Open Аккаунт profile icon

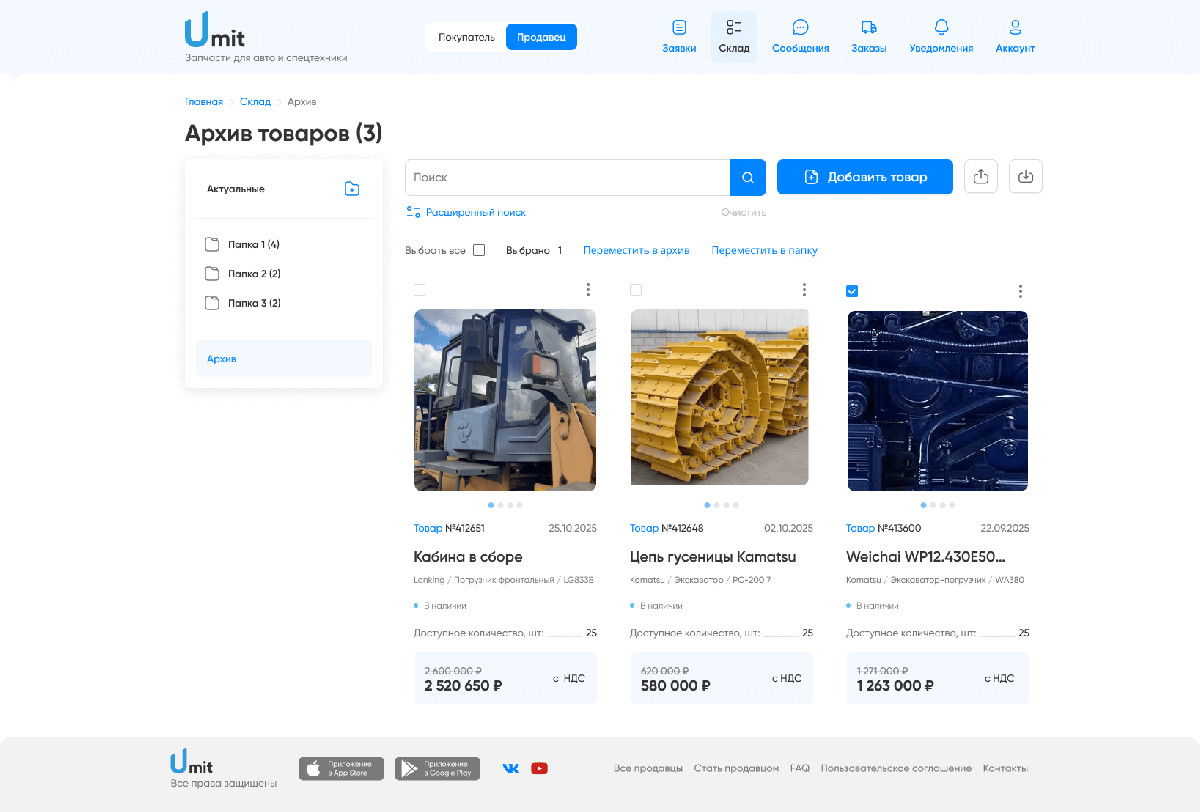click(1015, 28)
